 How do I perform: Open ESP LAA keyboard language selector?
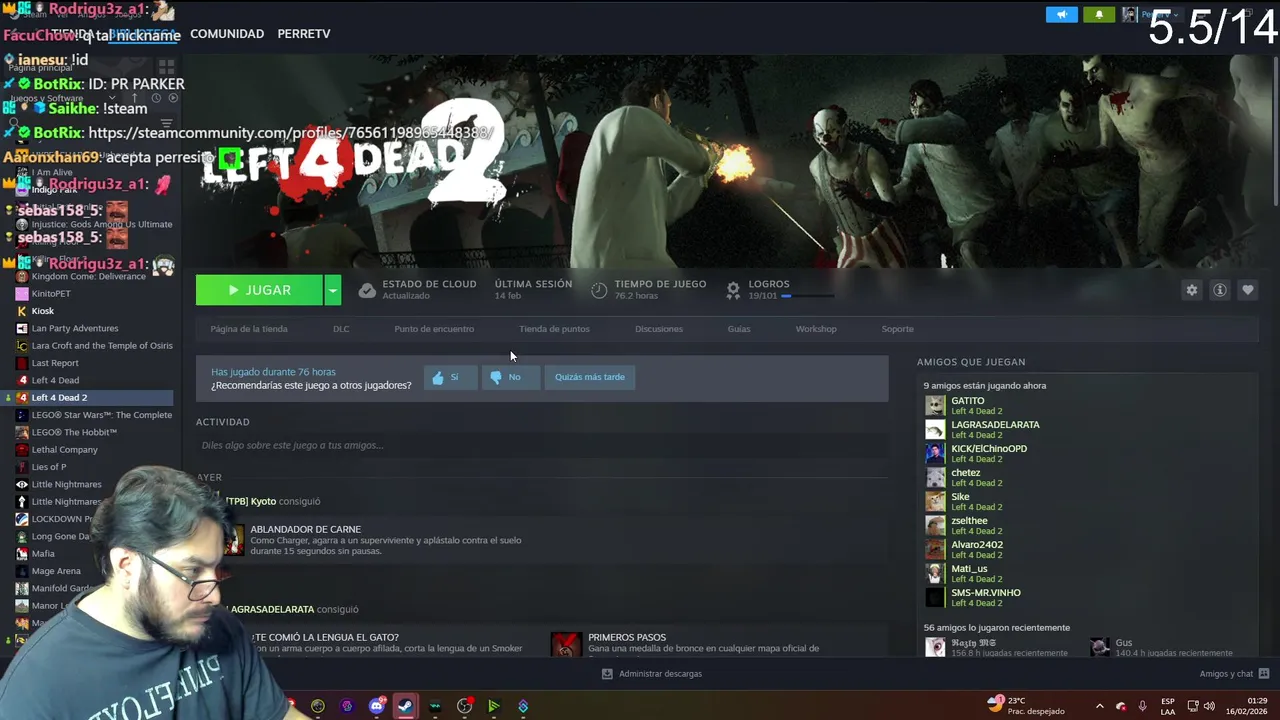(1168, 706)
